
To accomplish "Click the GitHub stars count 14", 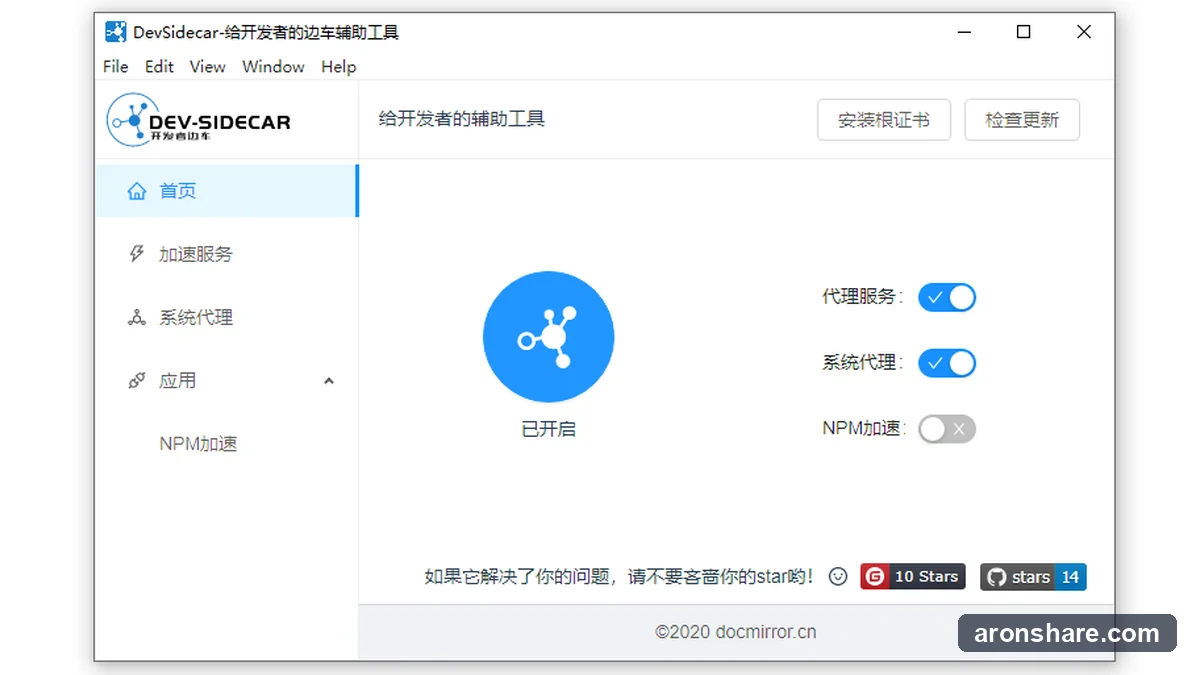I will [1070, 577].
